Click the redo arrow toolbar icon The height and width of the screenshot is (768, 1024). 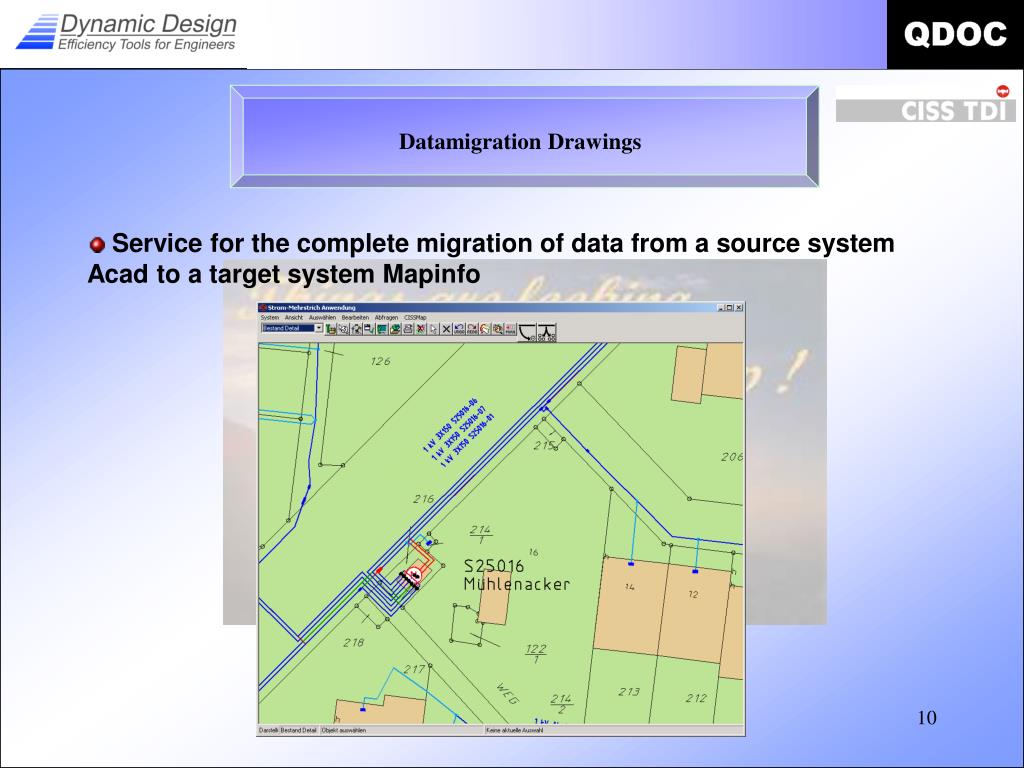click(x=472, y=329)
